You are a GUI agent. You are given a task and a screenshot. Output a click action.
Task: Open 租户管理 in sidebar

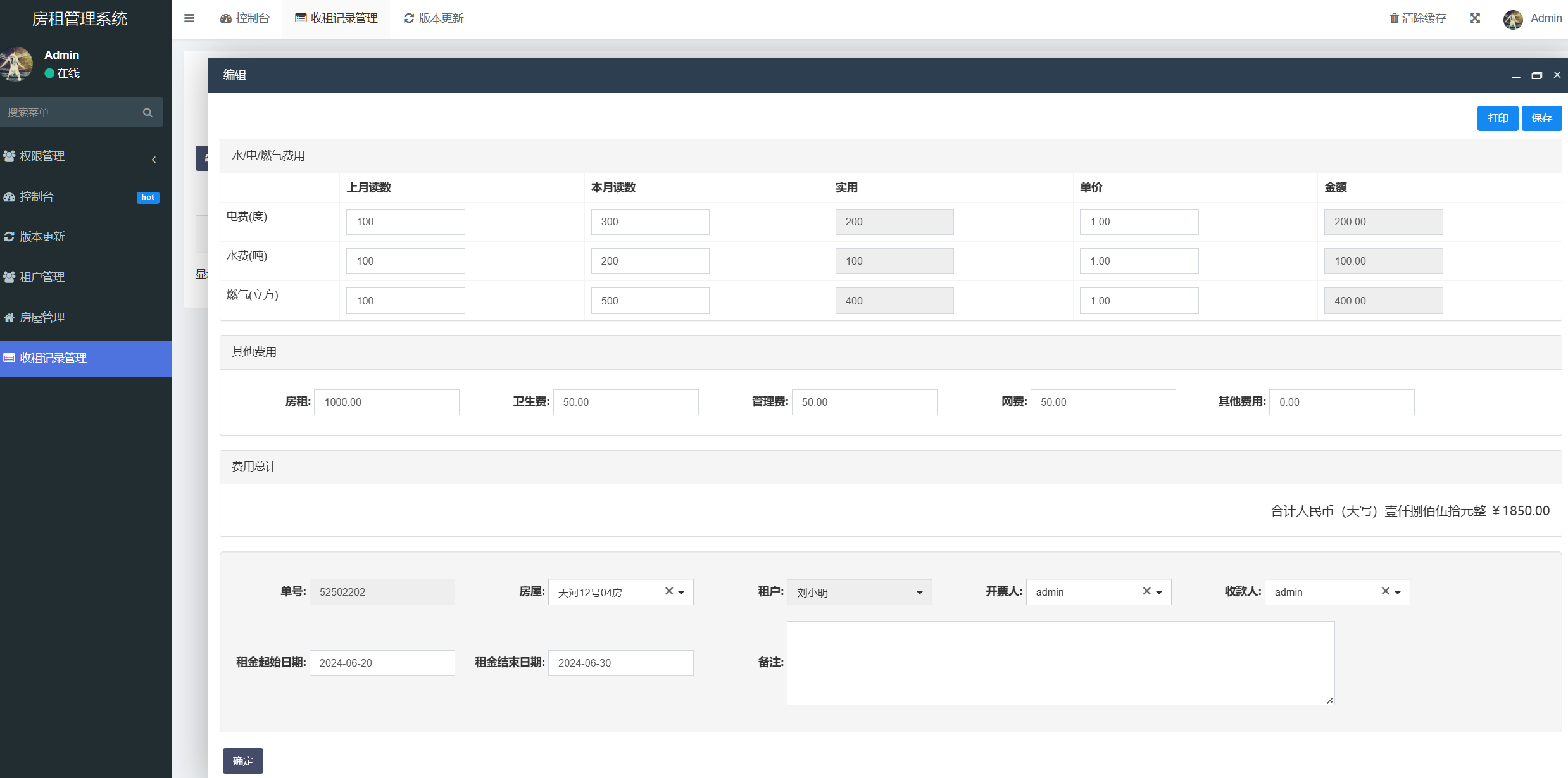42,277
